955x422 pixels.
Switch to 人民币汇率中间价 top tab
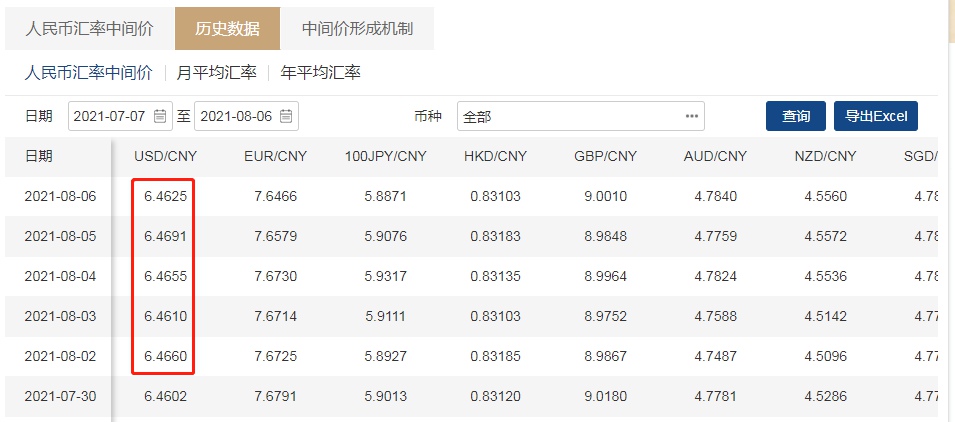pos(89,28)
